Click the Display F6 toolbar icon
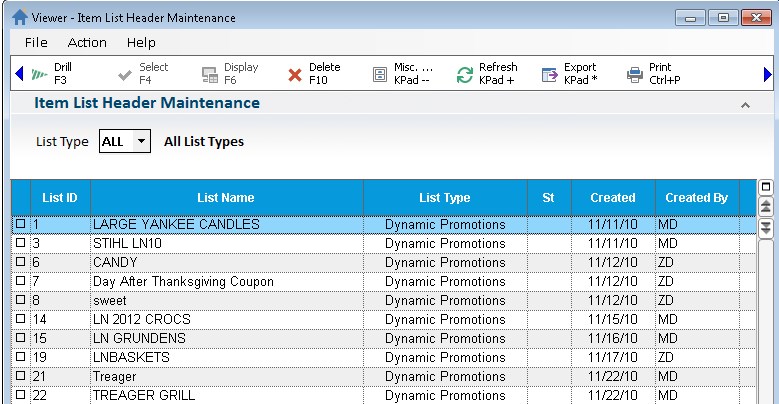This screenshot has width=779, height=404. (x=210, y=74)
